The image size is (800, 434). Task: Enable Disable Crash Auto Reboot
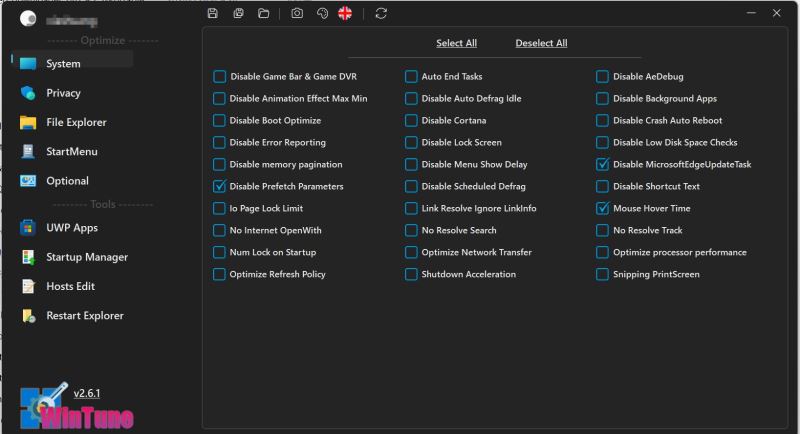[x=603, y=120]
